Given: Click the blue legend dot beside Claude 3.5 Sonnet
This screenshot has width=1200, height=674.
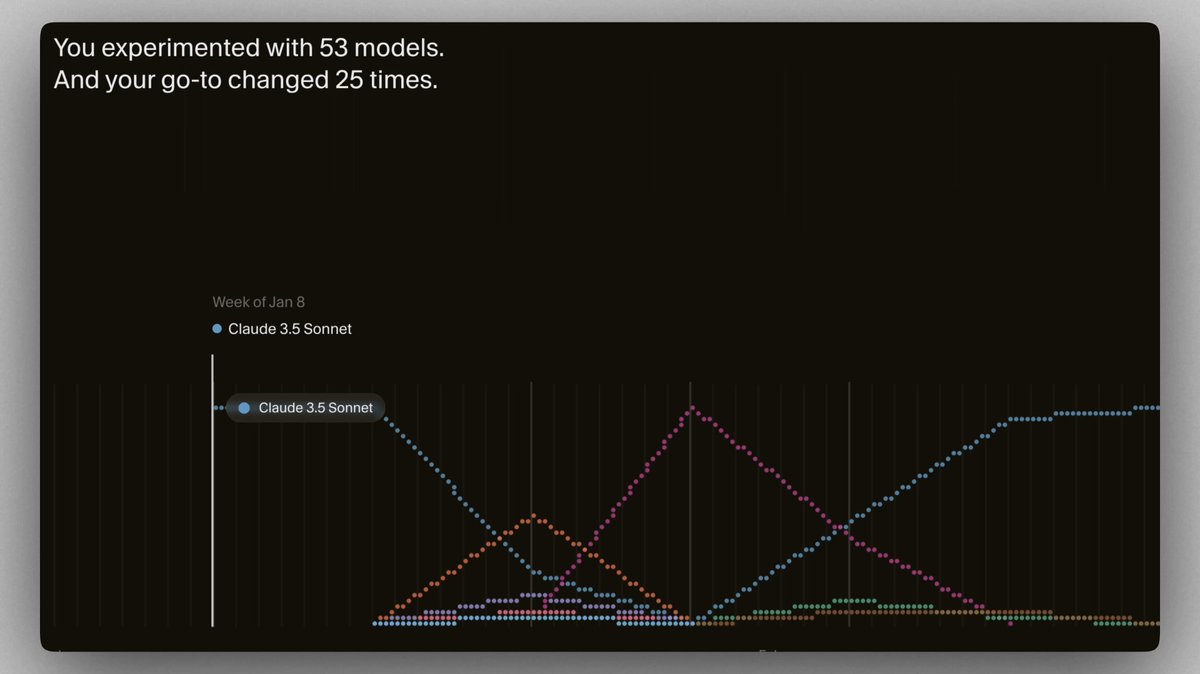Looking at the screenshot, I should pyautogui.click(x=217, y=329).
